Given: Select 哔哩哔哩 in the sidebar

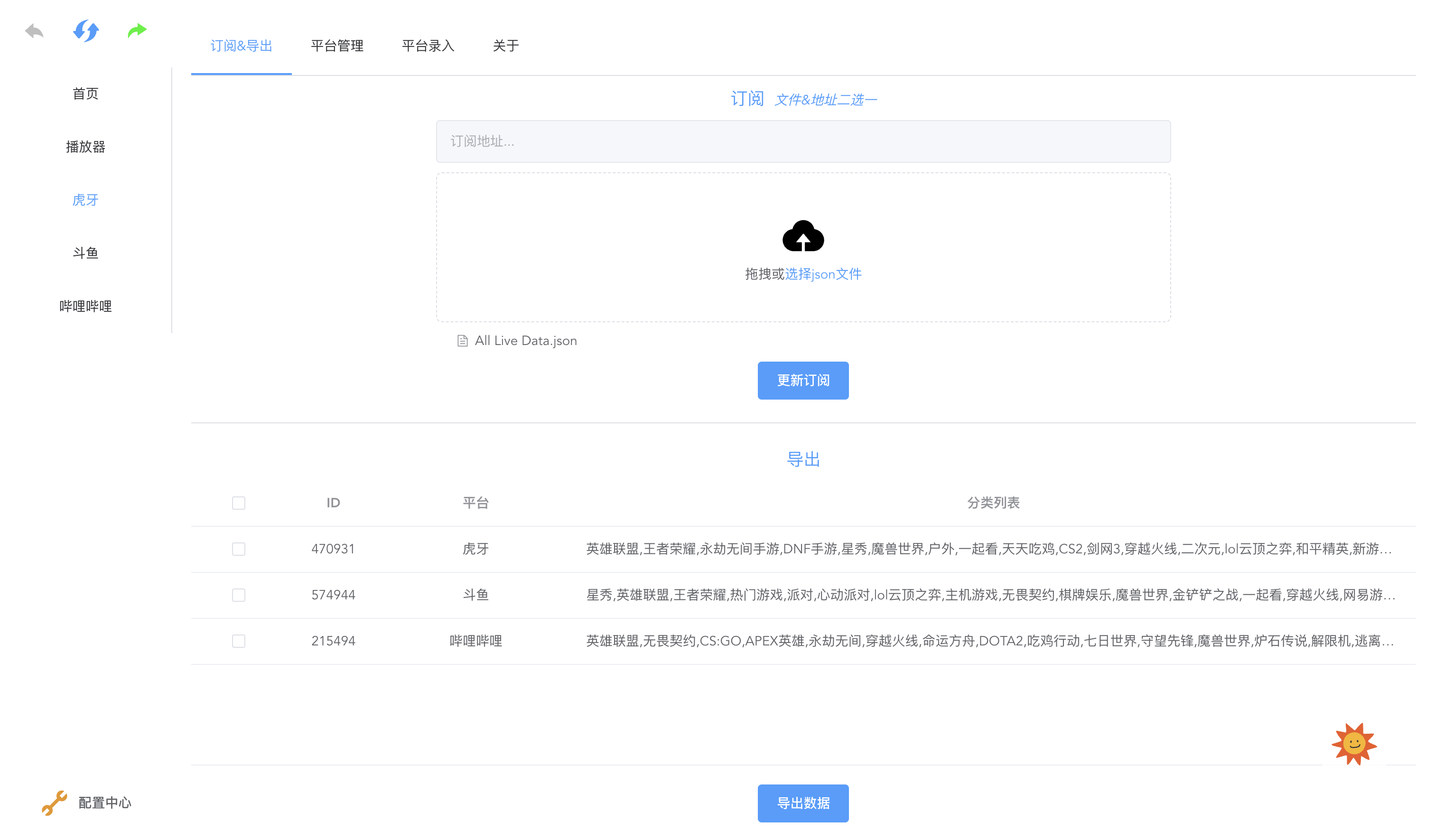Looking at the screenshot, I should click(85, 307).
